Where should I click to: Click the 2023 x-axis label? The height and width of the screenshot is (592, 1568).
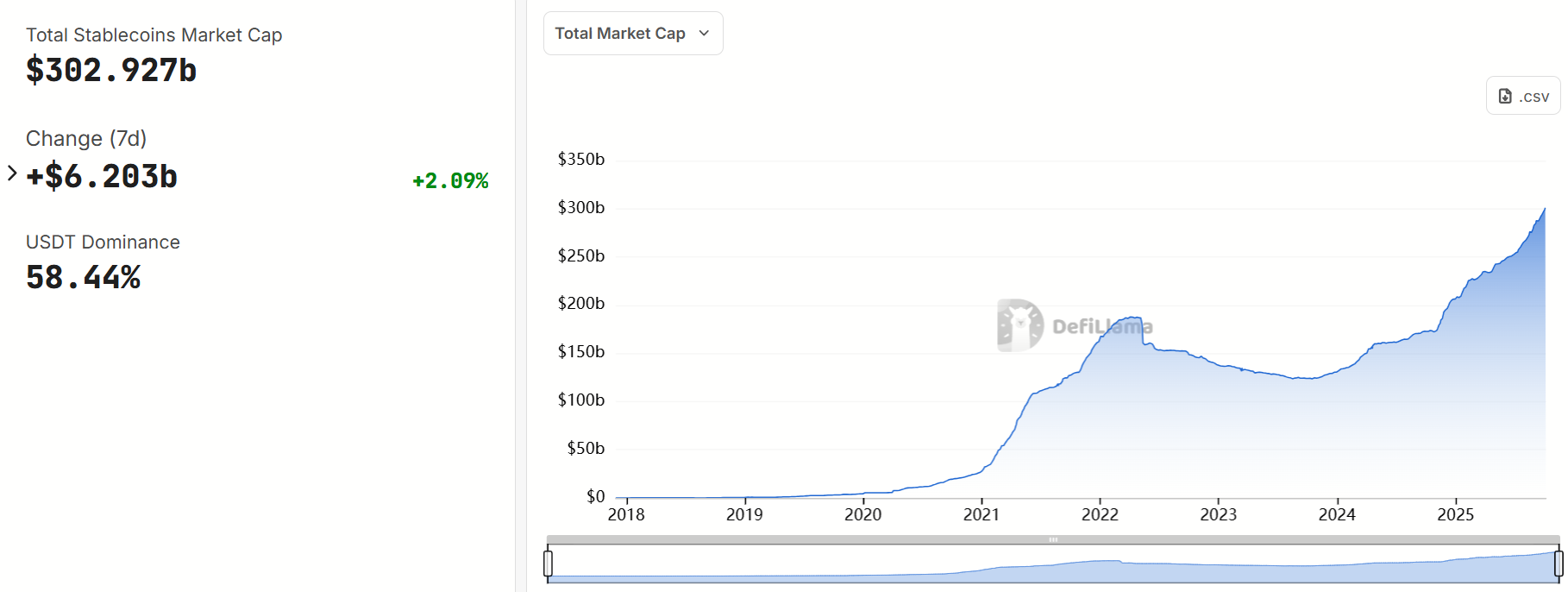click(1218, 515)
